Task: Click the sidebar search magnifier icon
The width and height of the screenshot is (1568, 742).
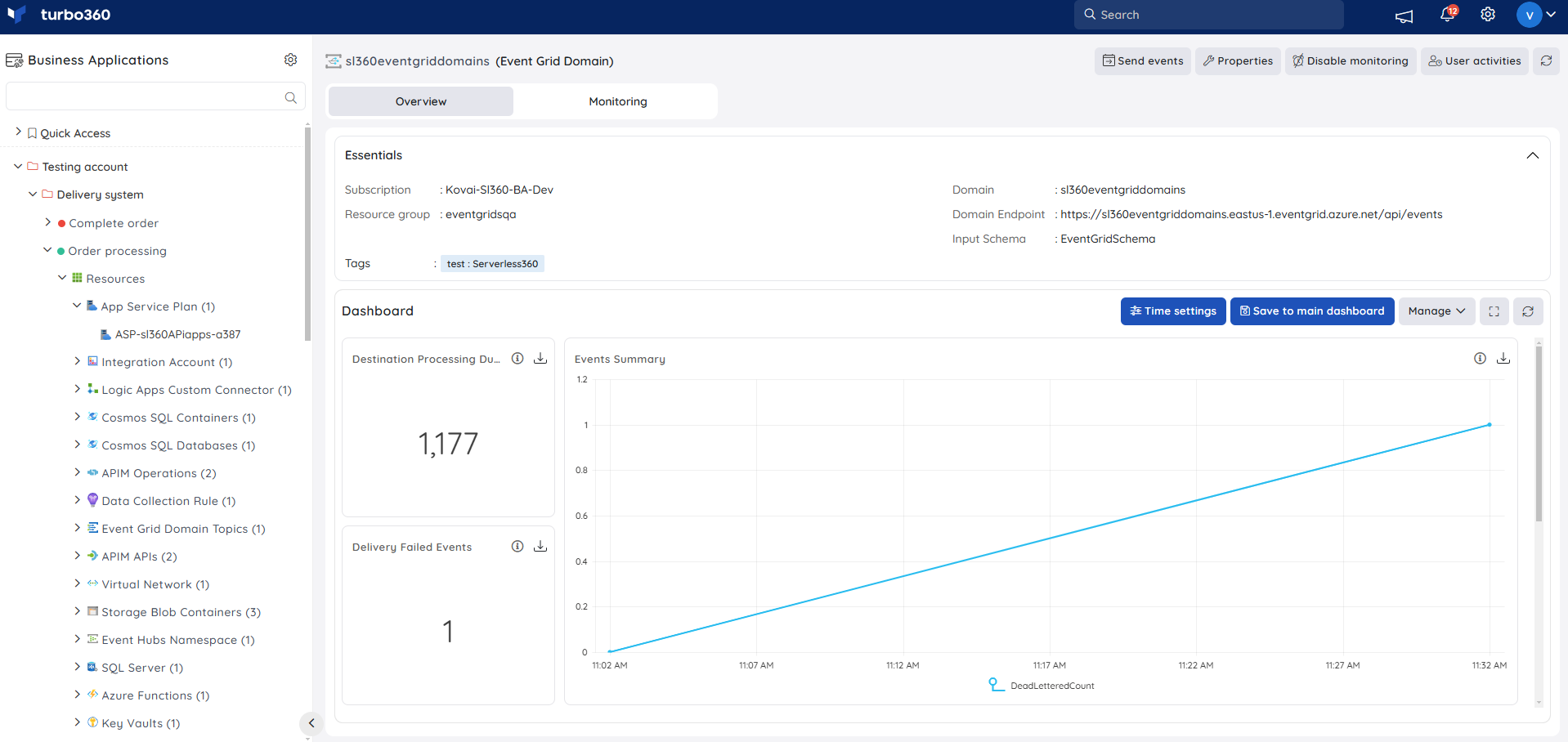Action: [x=290, y=97]
